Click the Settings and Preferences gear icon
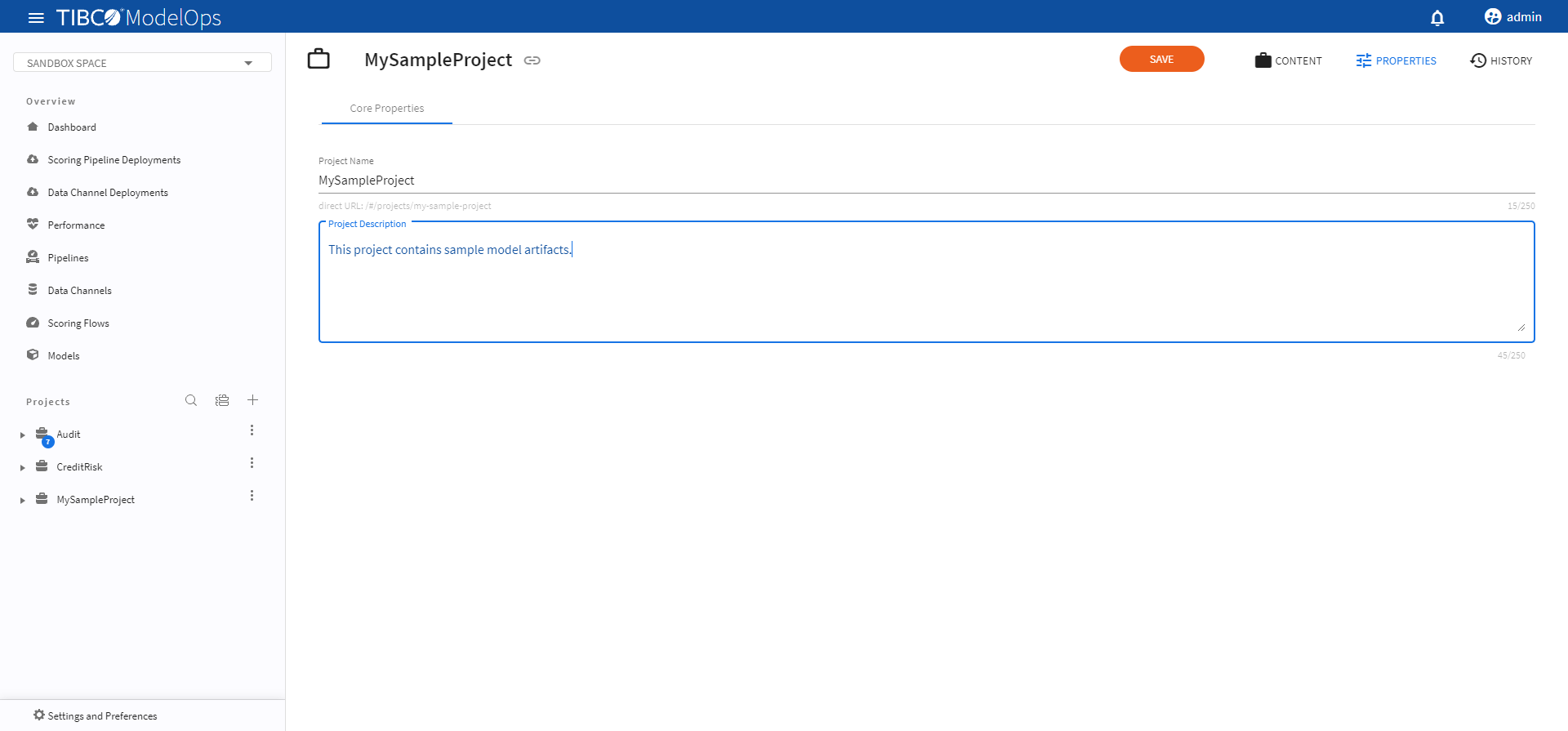 click(x=39, y=715)
